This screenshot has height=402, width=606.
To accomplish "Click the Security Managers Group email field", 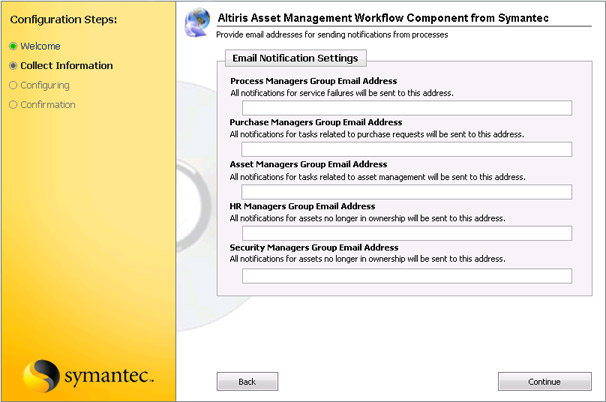I will click(407, 276).
